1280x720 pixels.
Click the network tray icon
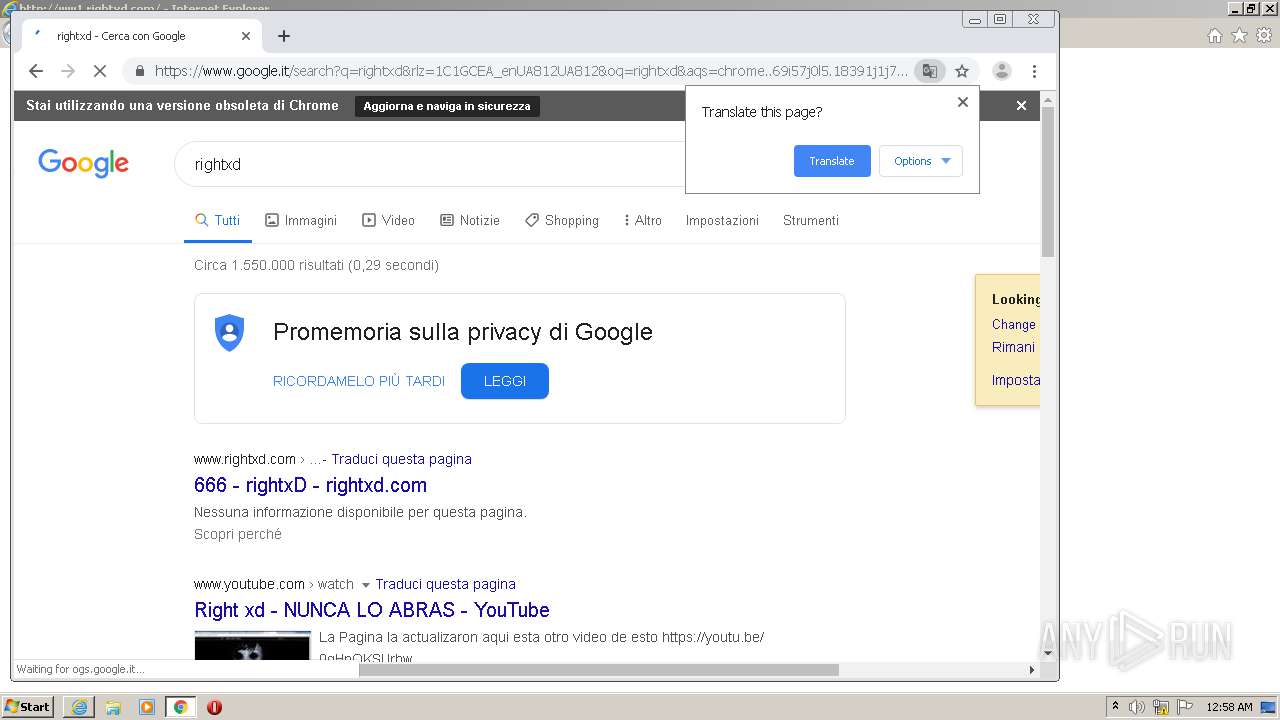pos(1161,707)
